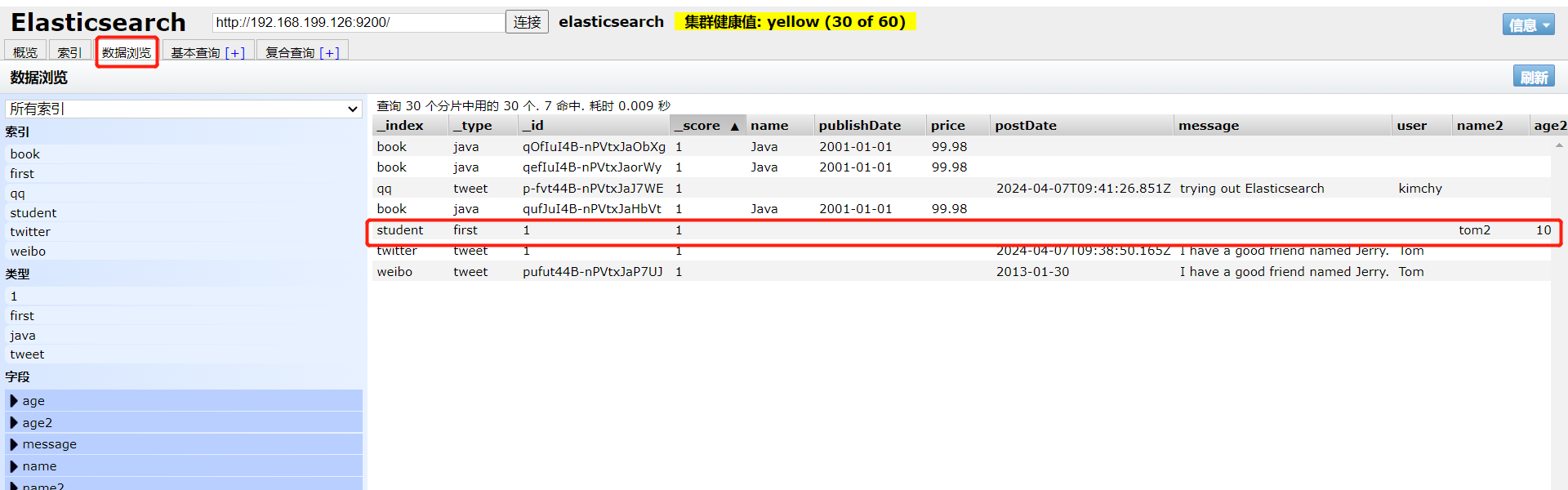The image size is (1568, 490).
Task: Click the 刷新 refresh button
Action: pyautogui.click(x=1534, y=77)
